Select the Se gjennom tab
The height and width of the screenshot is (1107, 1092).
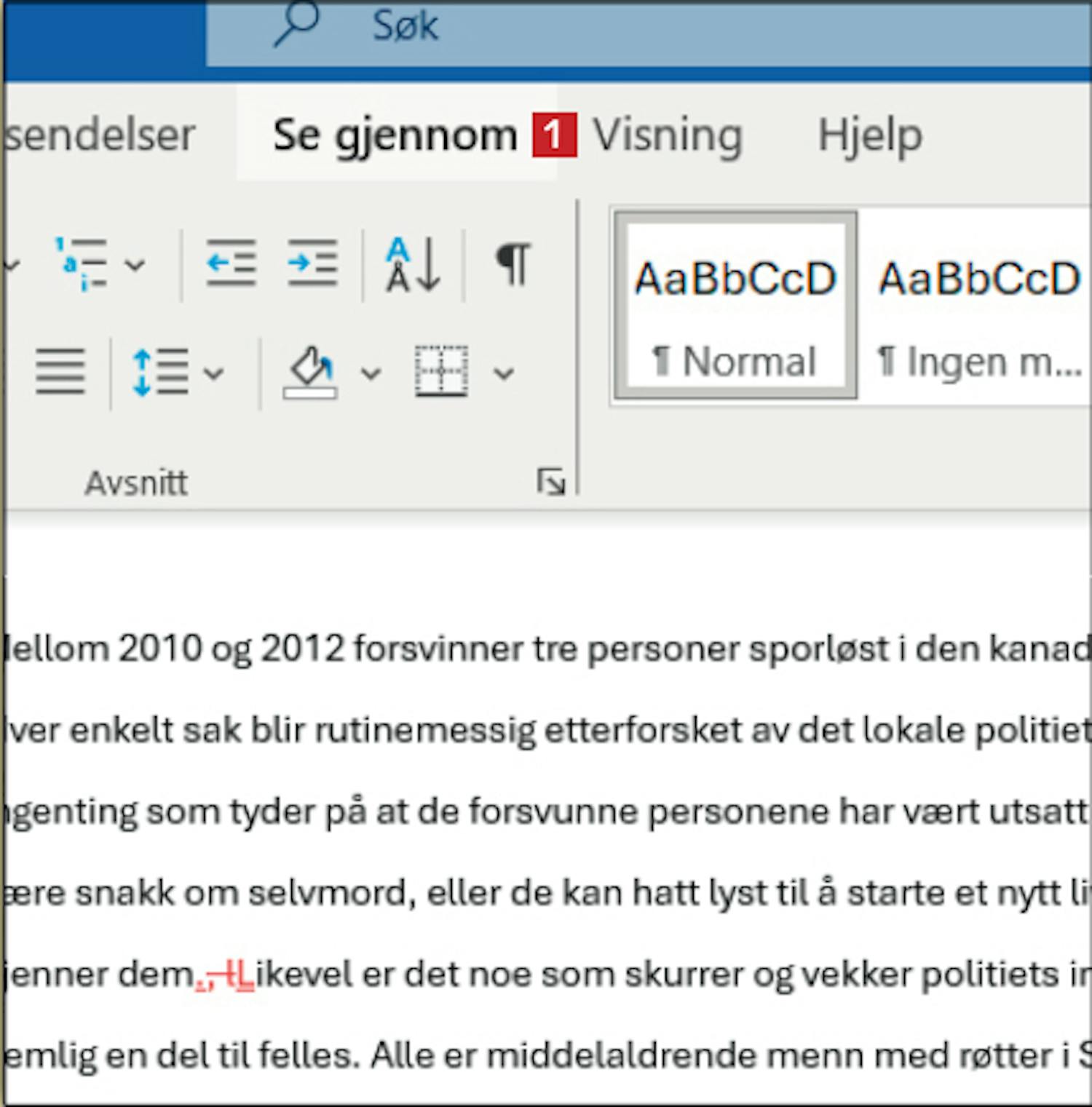tap(395, 135)
